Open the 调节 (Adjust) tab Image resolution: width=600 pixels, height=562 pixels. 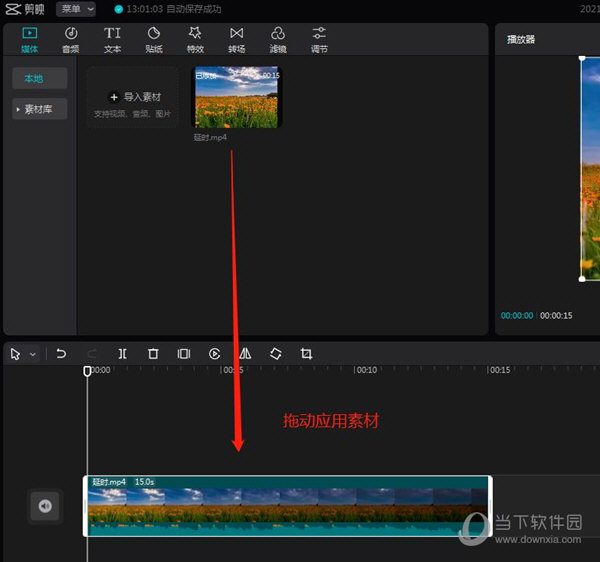pyautogui.click(x=319, y=40)
